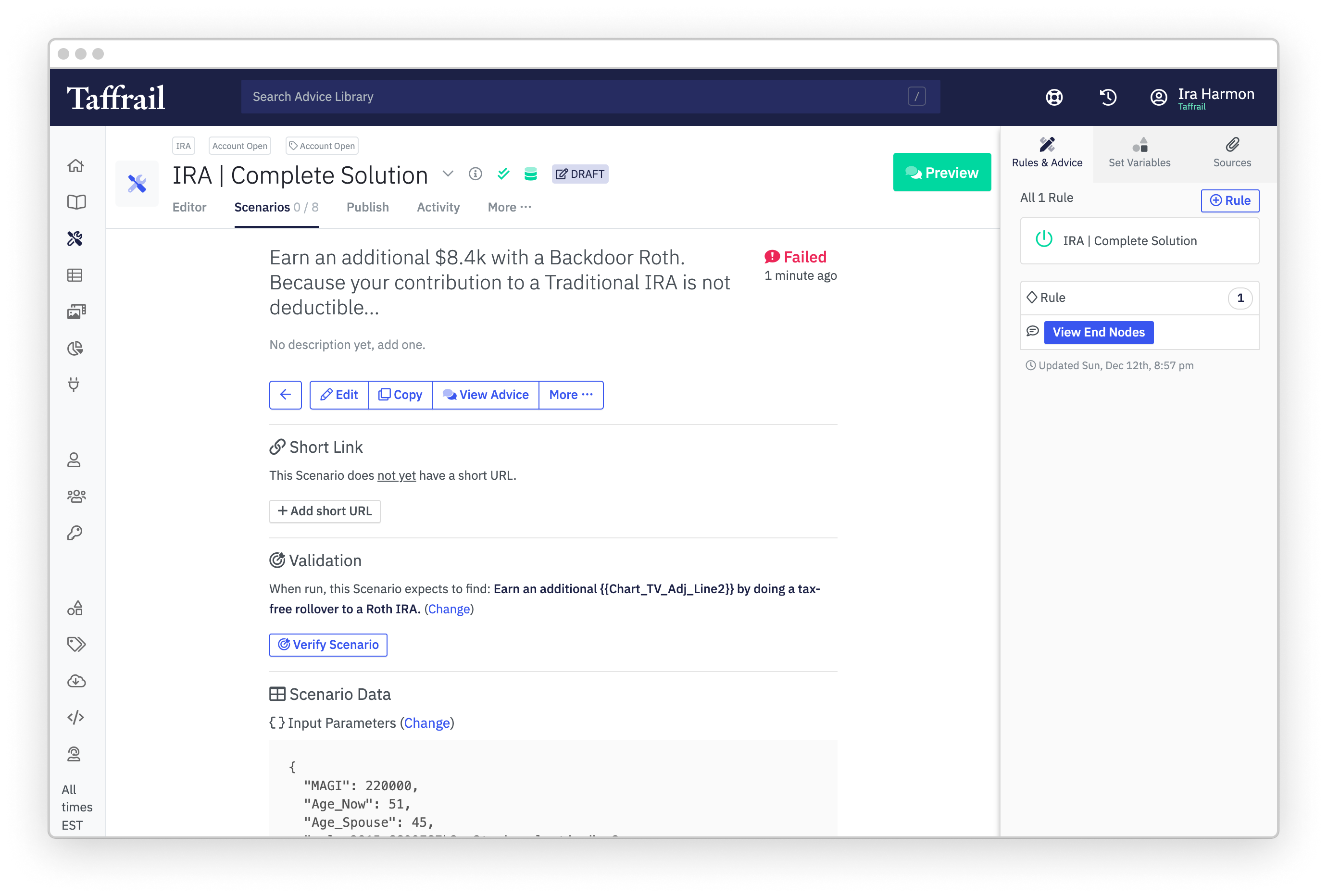The image size is (1327, 896).
Task: Click the key icon in sidebar
Action: [75, 533]
